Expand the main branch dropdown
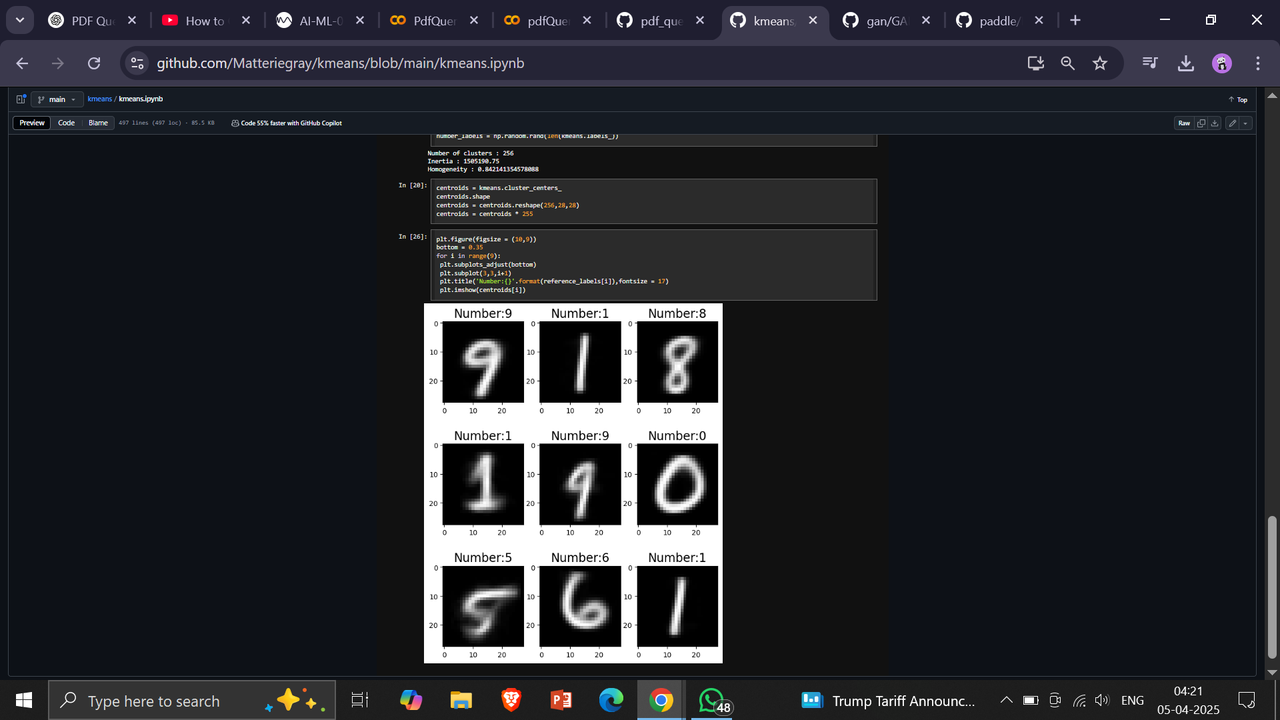The image size is (1280, 720). (x=55, y=99)
